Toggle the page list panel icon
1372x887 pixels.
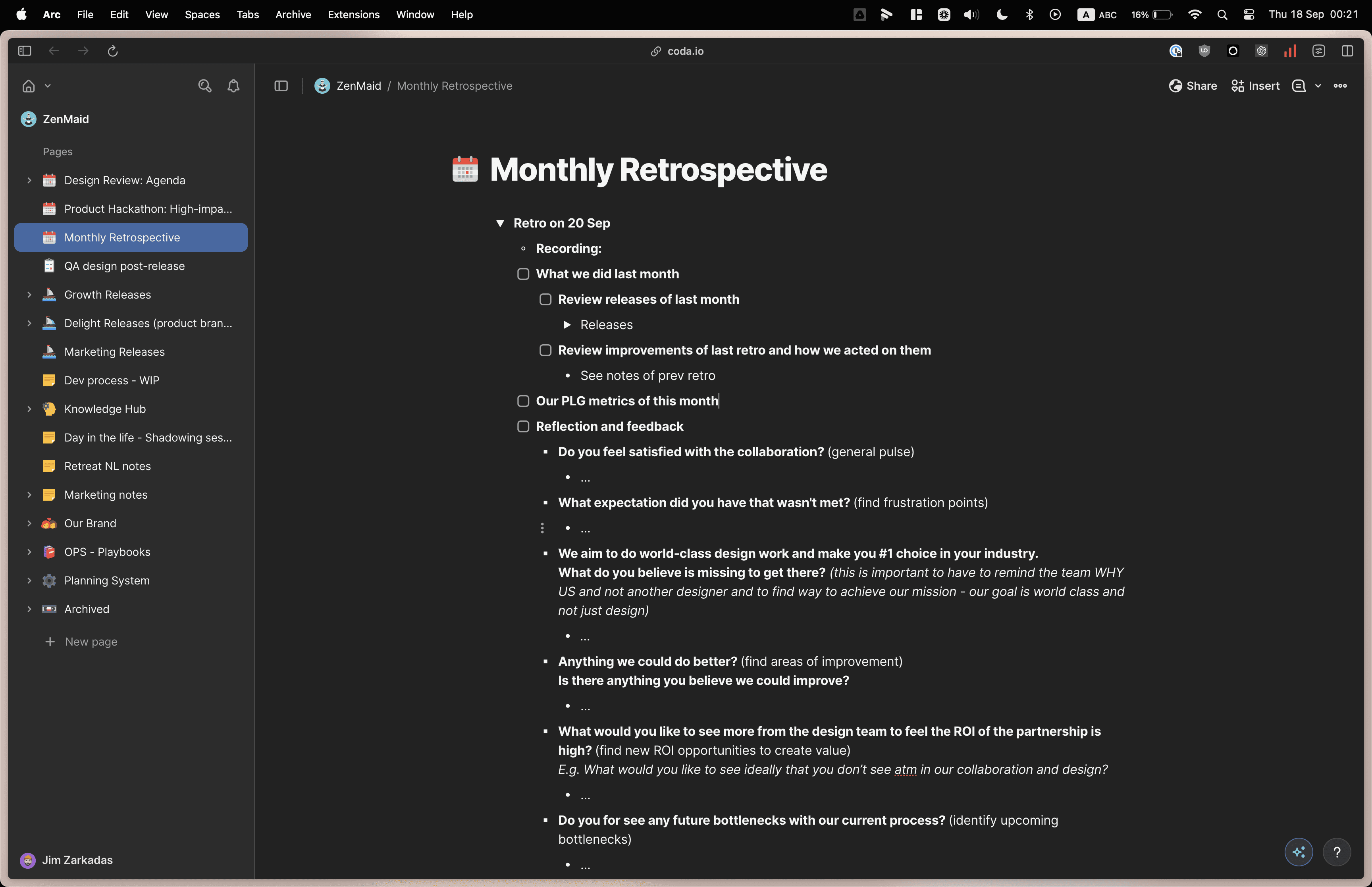(281, 86)
